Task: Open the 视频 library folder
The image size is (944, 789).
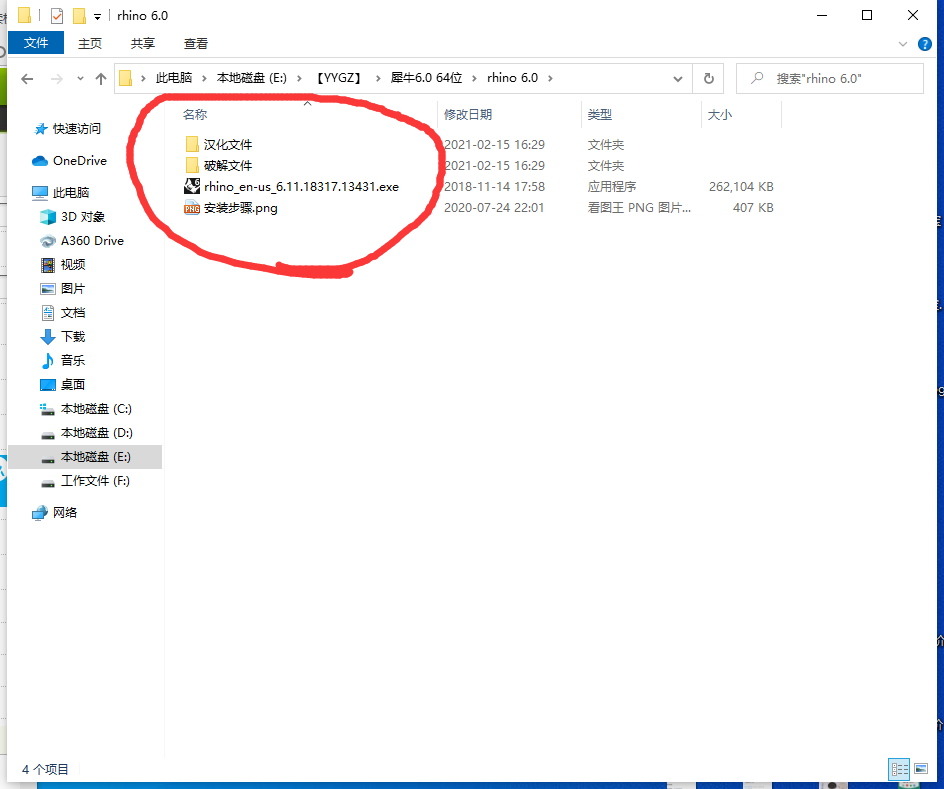Action: tap(72, 265)
